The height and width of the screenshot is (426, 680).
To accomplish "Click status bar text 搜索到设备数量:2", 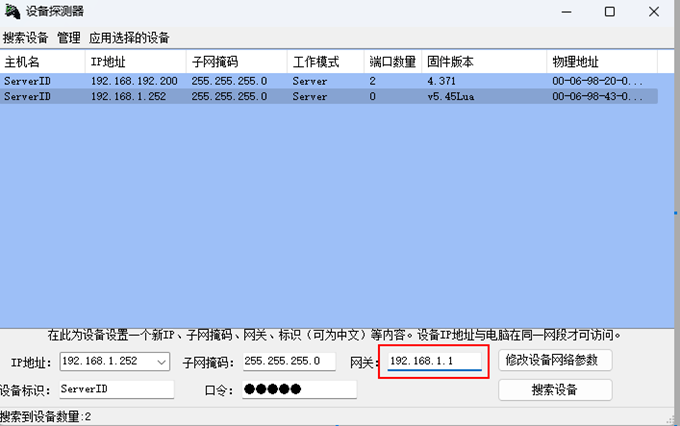I will [x=46, y=417].
